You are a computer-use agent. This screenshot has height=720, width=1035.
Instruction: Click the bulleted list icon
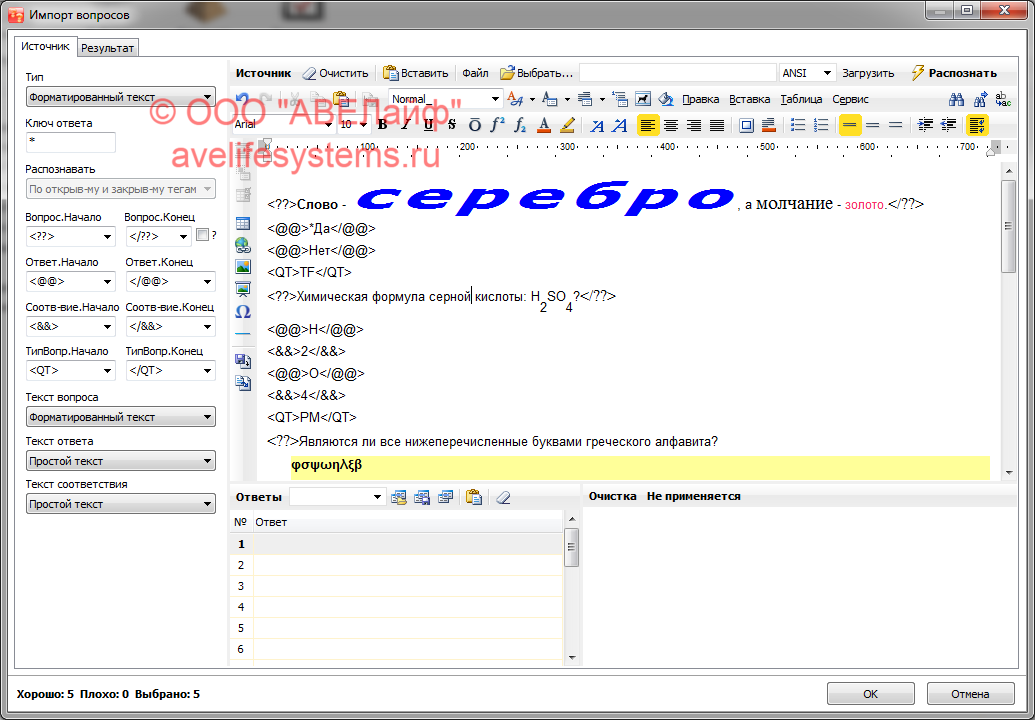click(798, 125)
